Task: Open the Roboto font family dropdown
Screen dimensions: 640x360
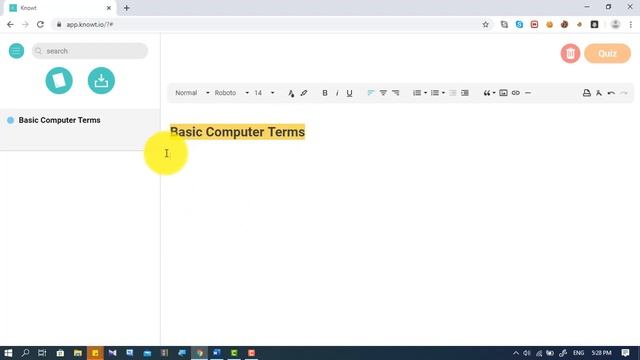Action: 231,93
